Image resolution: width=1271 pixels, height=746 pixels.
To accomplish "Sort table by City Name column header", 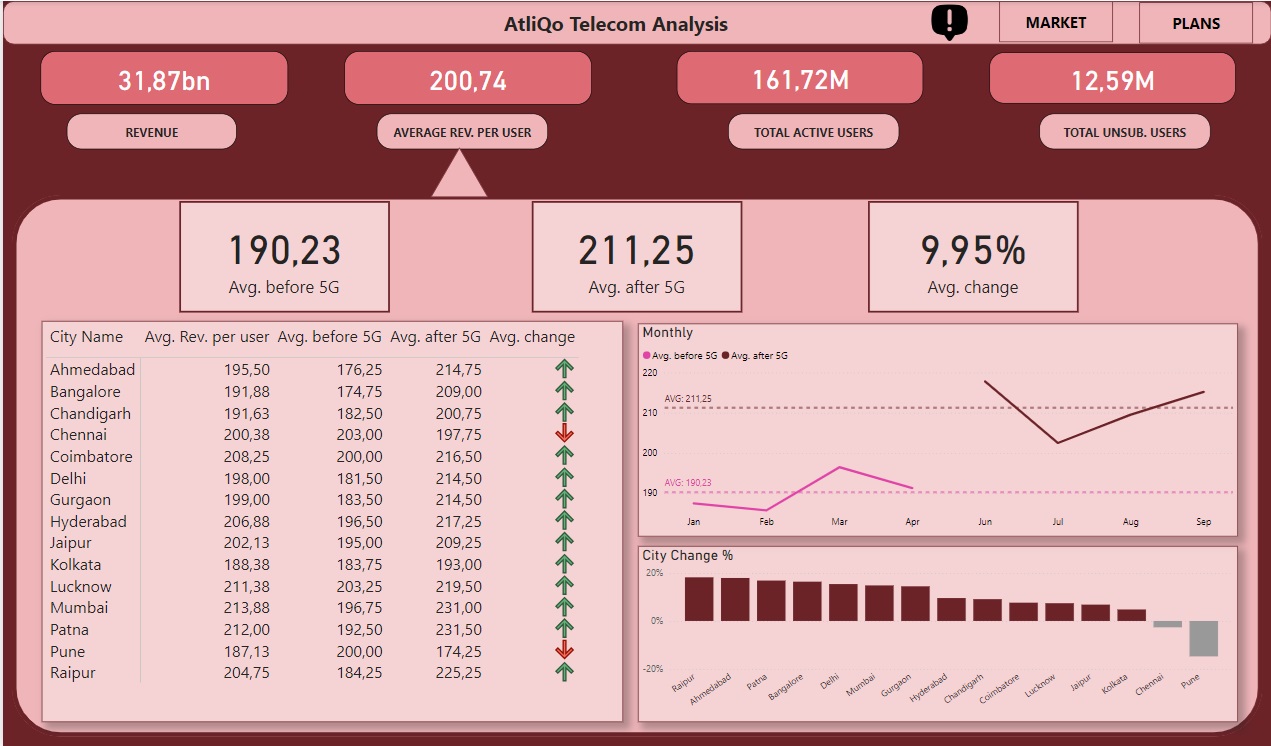I will (87, 337).
